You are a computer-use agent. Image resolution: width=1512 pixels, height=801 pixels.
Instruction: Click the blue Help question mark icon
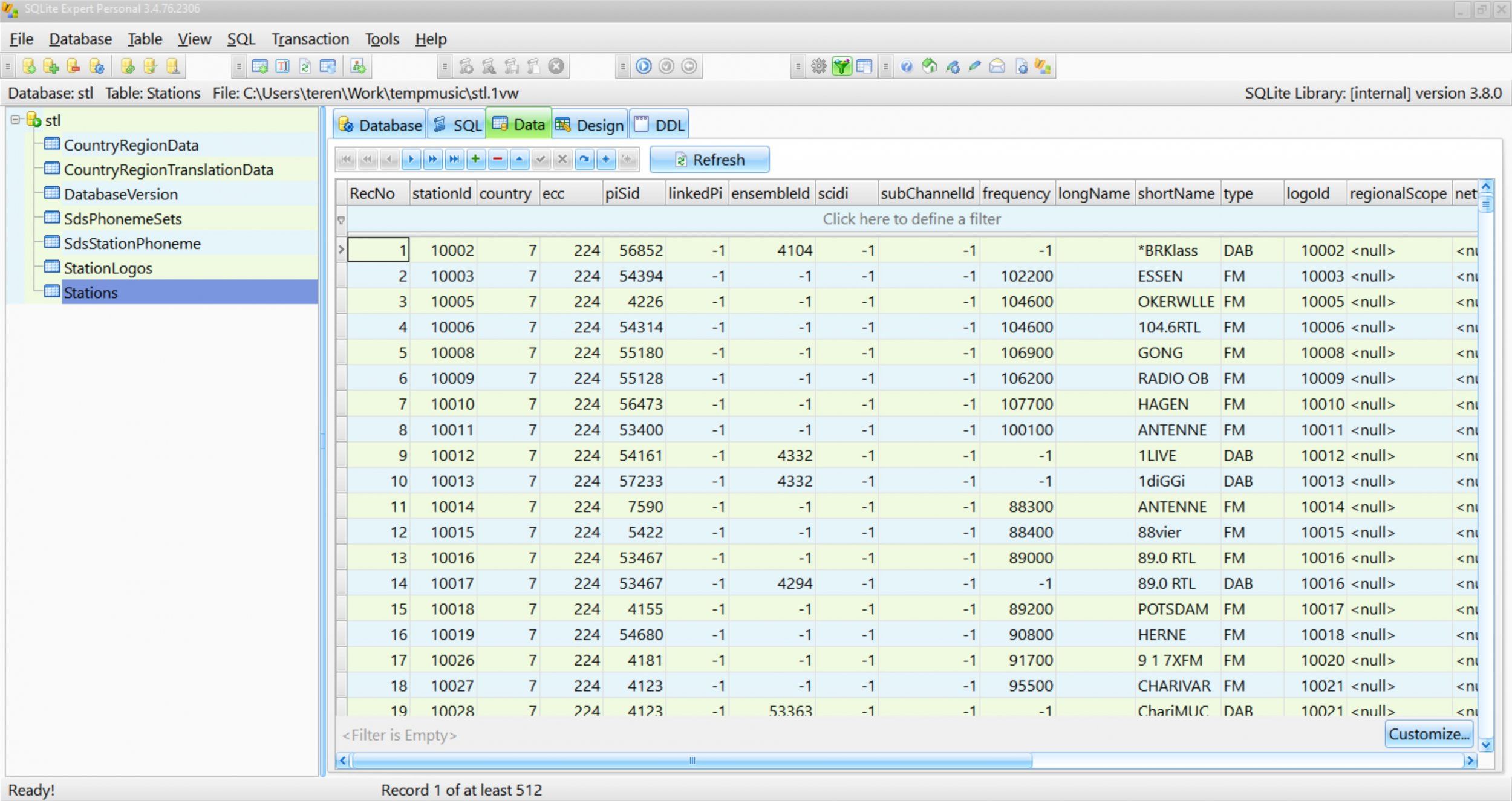(x=906, y=66)
